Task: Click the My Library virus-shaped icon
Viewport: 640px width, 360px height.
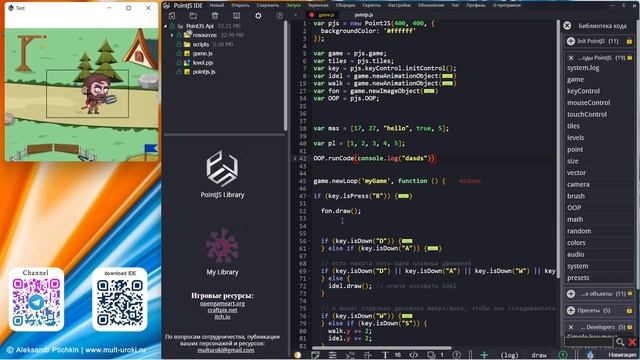Action: [222, 246]
